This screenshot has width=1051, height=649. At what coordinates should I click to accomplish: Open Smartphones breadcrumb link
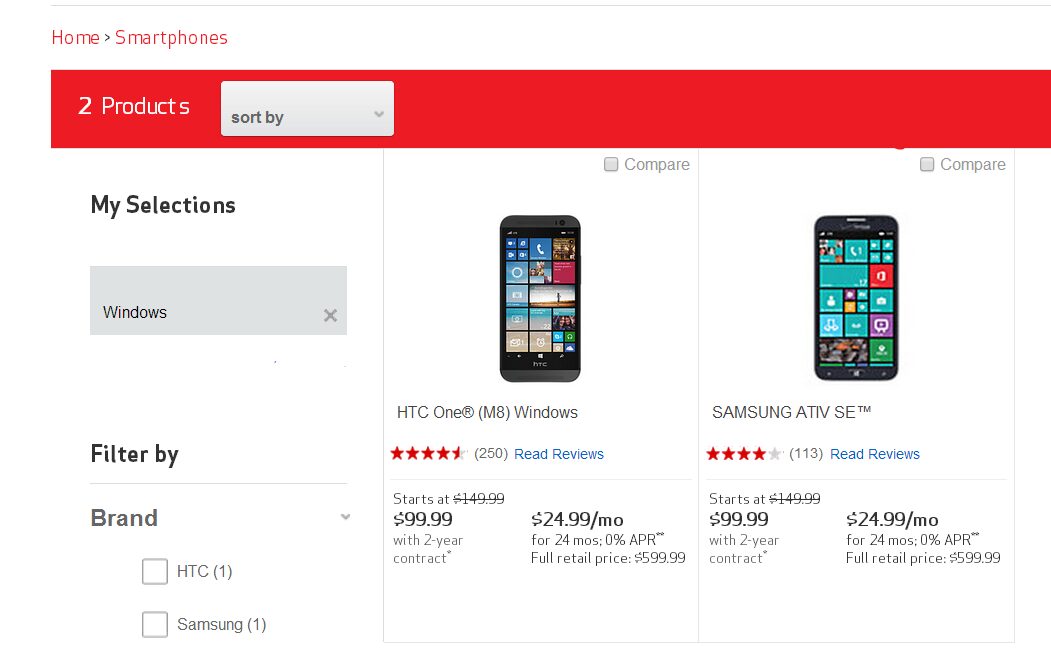point(171,38)
